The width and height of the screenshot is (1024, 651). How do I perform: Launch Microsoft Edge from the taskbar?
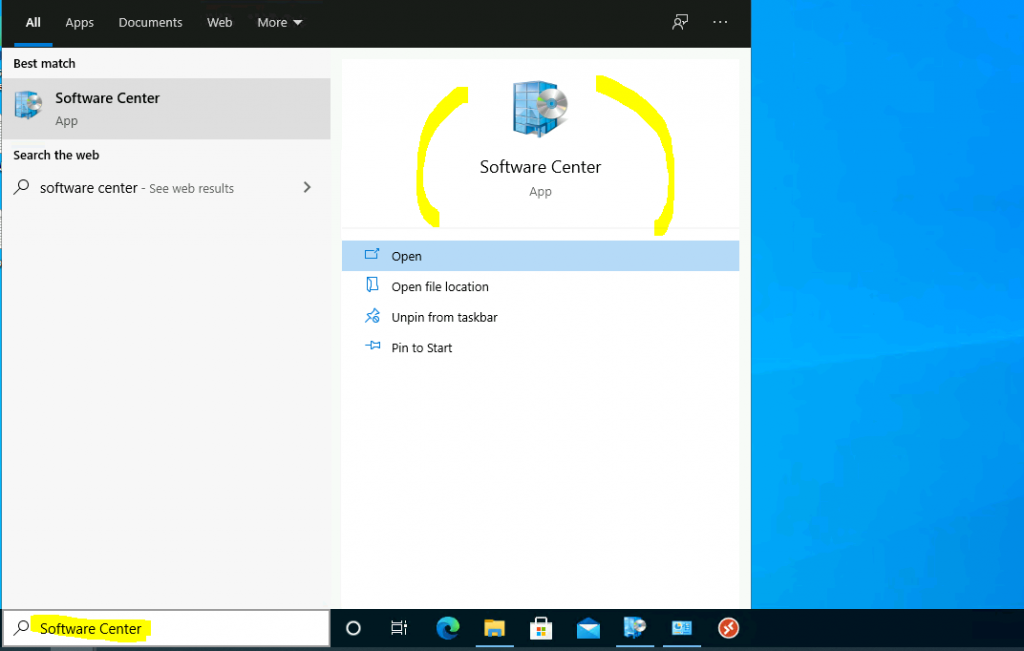point(448,628)
